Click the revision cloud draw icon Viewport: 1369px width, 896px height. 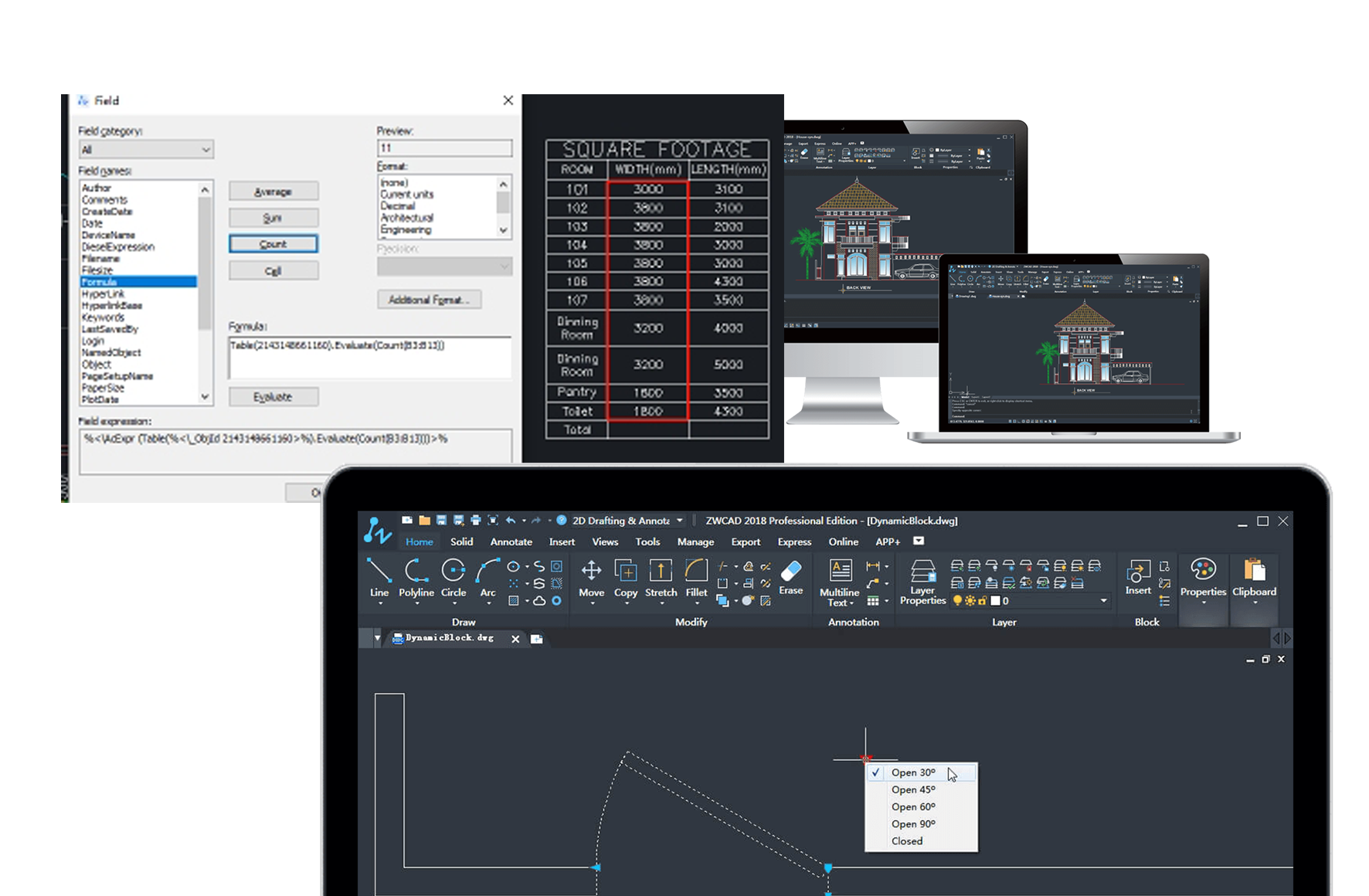pyautogui.click(x=539, y=600)
